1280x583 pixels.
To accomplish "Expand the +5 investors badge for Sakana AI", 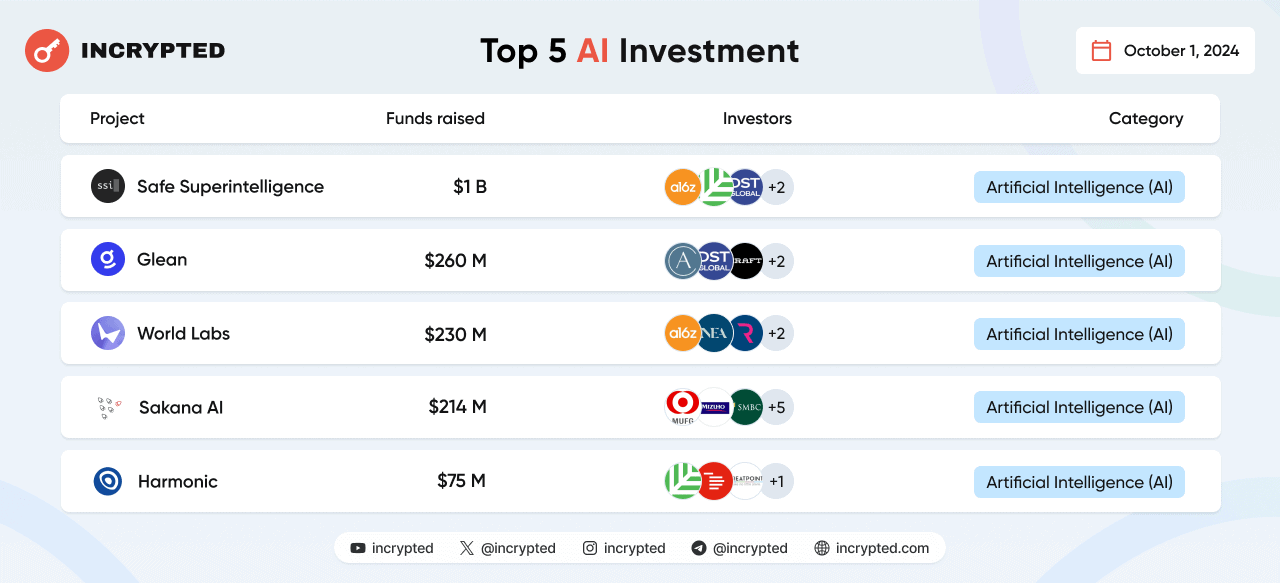I will click(776, 407).
